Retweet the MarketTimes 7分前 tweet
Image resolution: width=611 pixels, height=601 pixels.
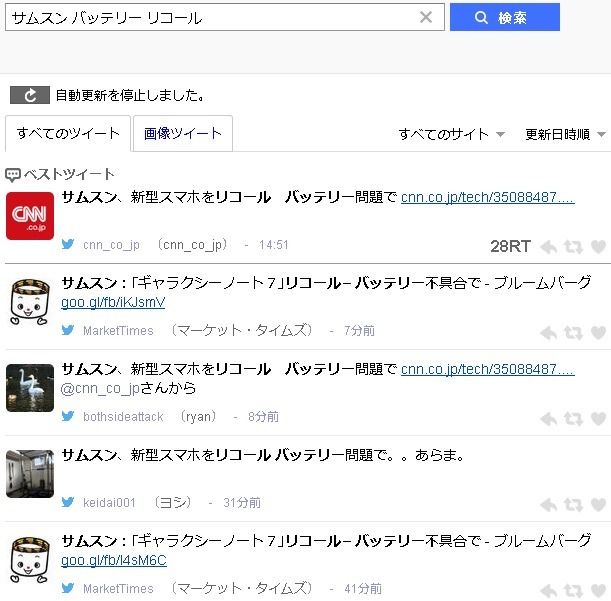pyautogui.click(x=573, y=333)
